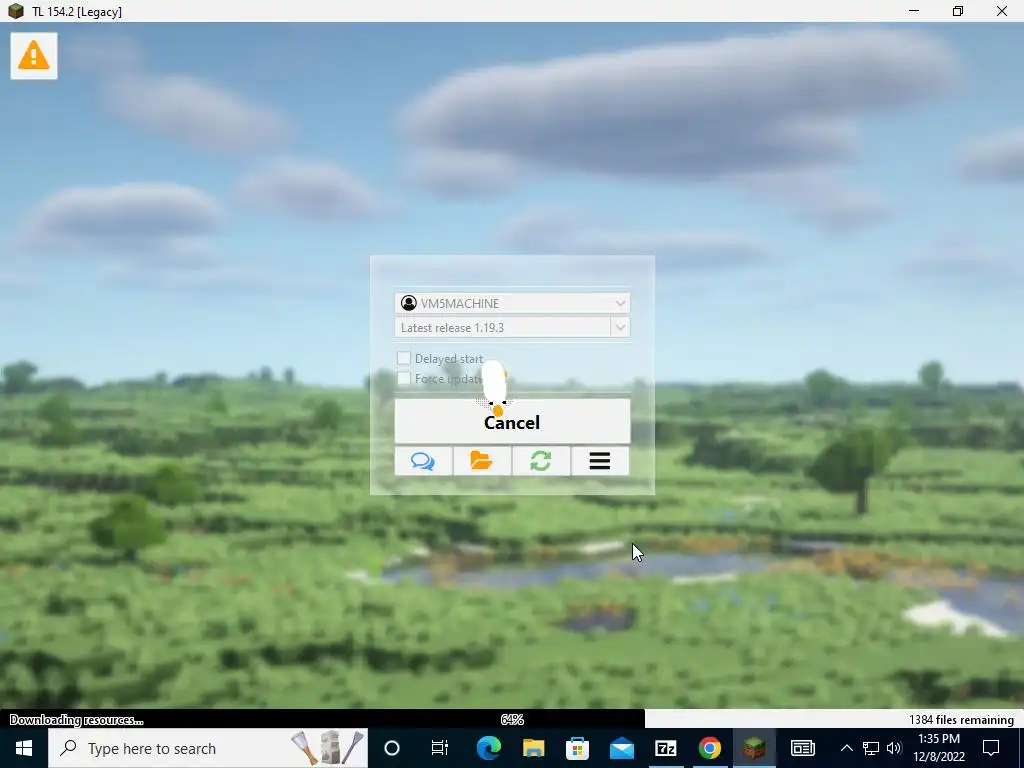Click the green refresh arrows icon

[x=541, y=461]
